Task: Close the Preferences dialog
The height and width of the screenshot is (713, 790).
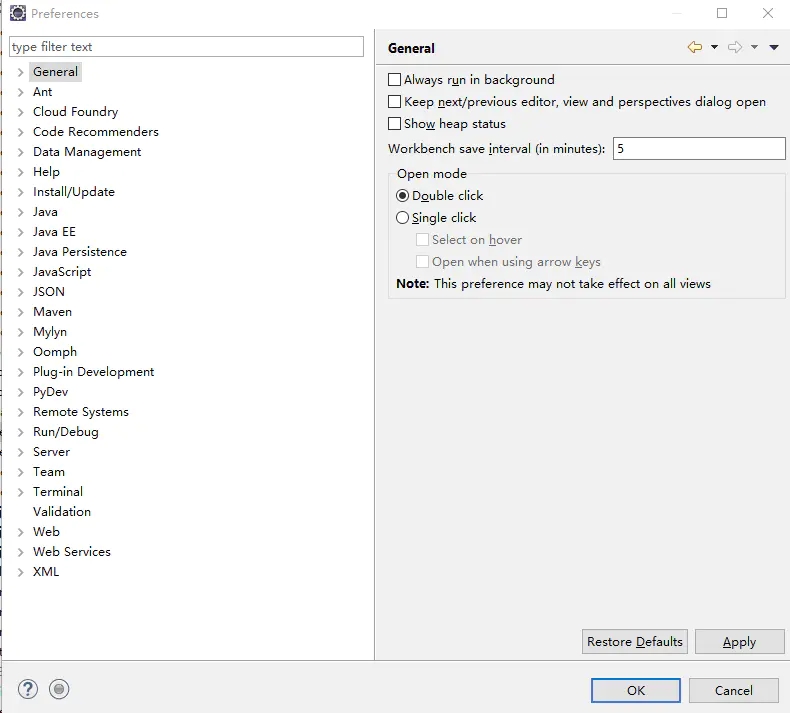Action: click(x=768, y=13)
